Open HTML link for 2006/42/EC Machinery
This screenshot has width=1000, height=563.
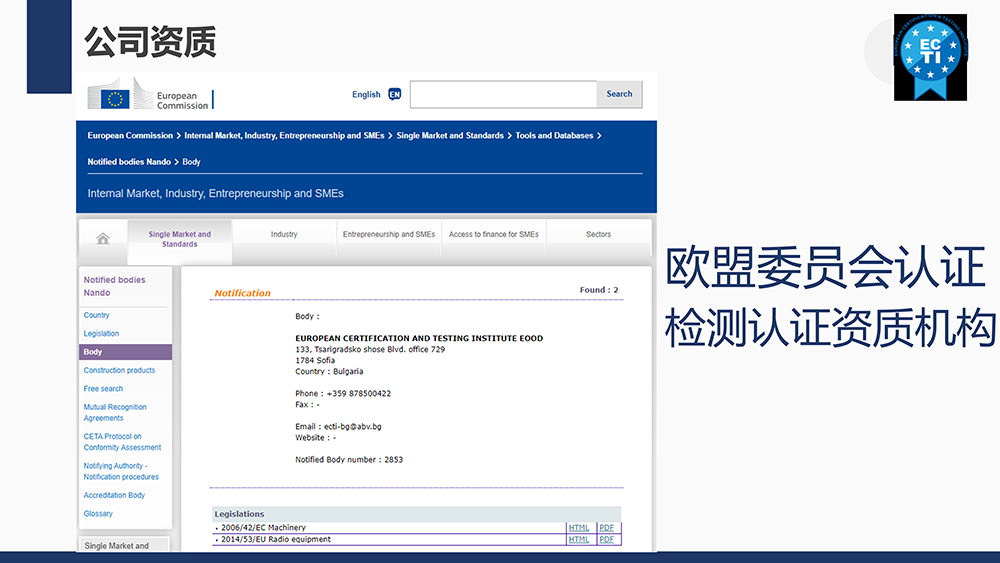[x=578, y=527]
